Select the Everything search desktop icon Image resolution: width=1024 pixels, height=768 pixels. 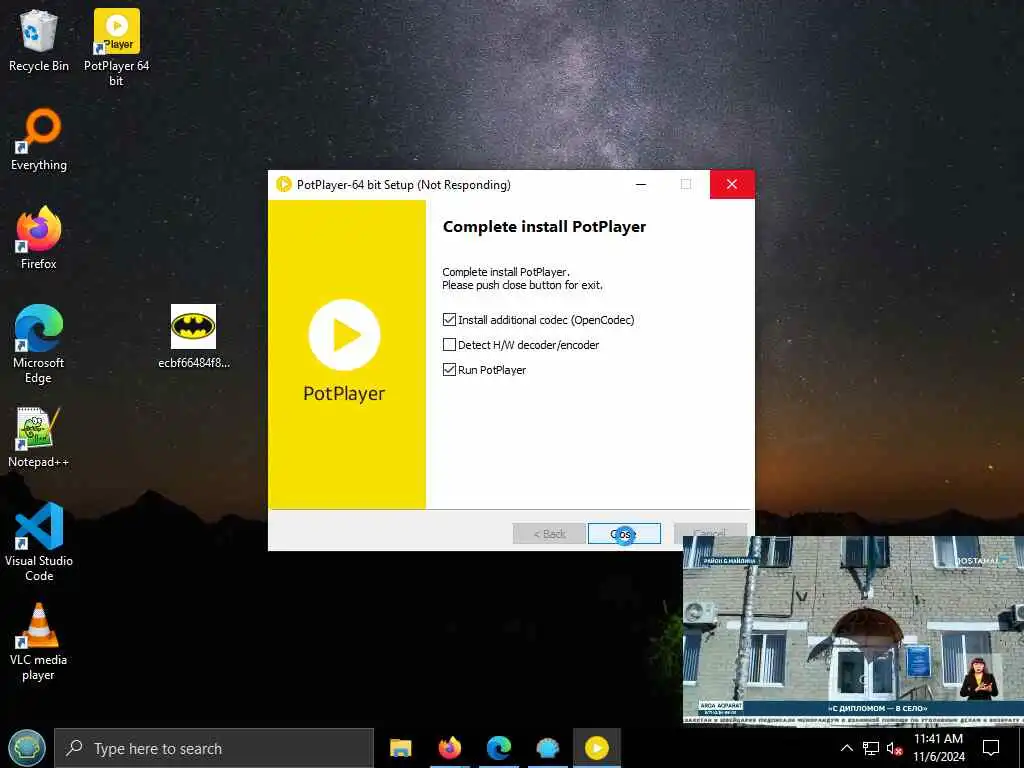click(39, 140)
